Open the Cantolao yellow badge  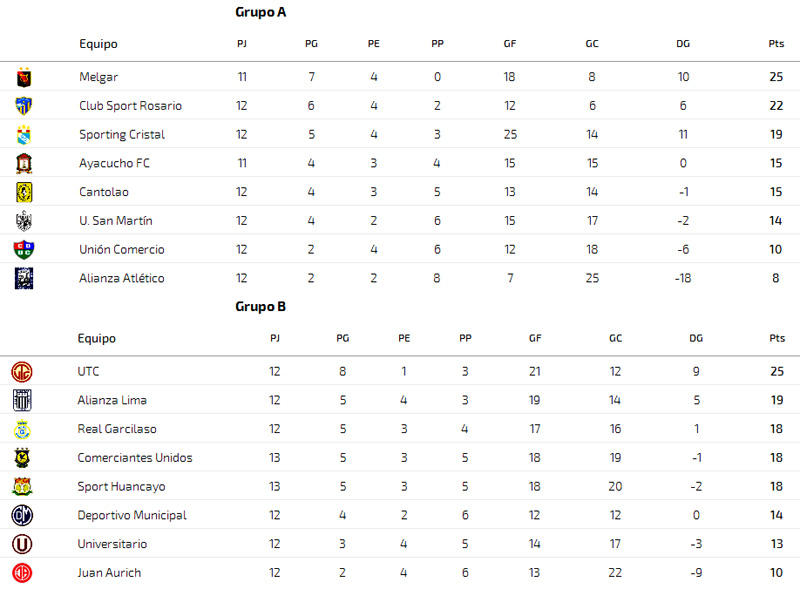pos(24,192)
